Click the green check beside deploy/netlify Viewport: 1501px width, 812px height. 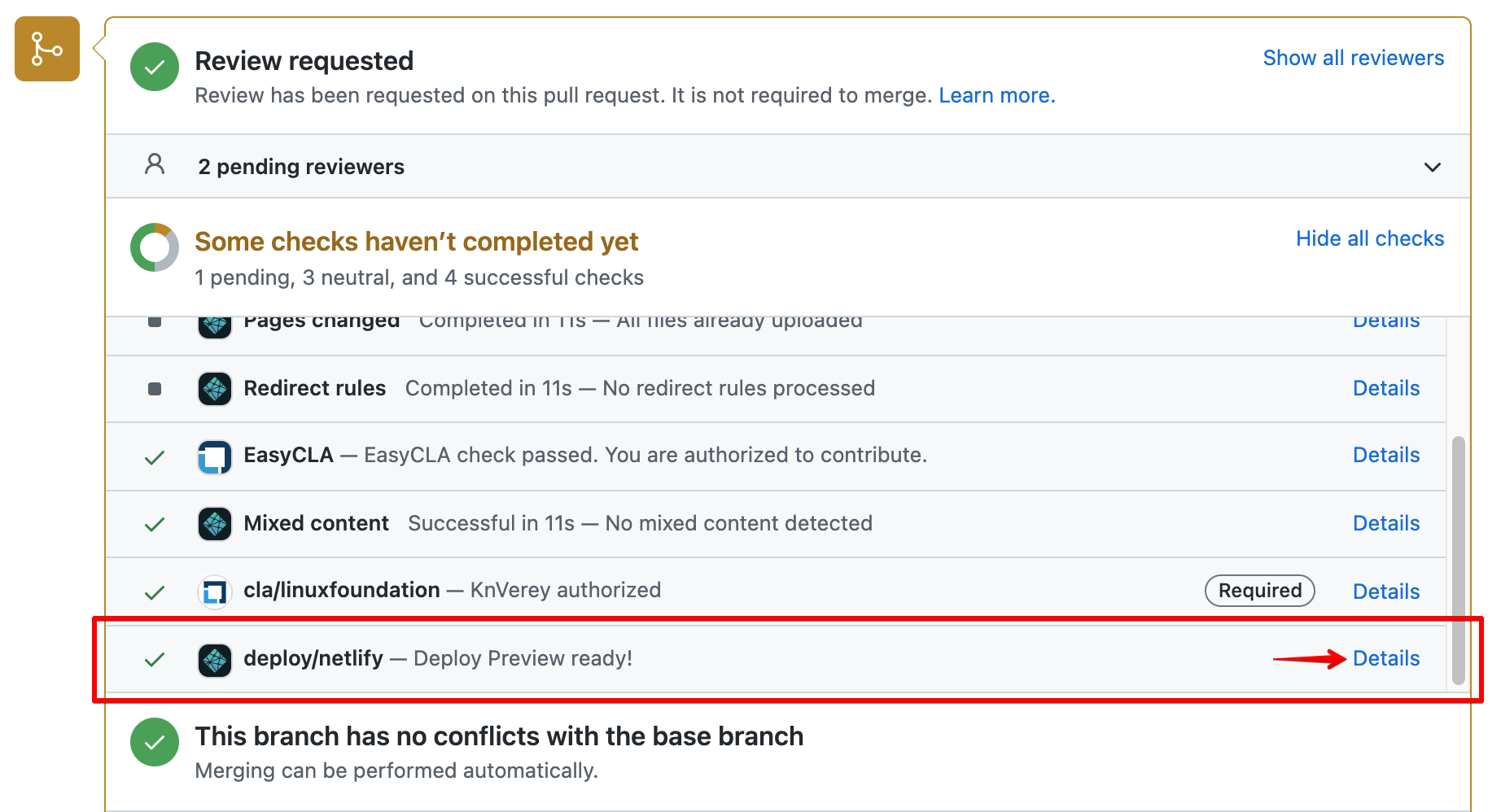tap(154, 660)
